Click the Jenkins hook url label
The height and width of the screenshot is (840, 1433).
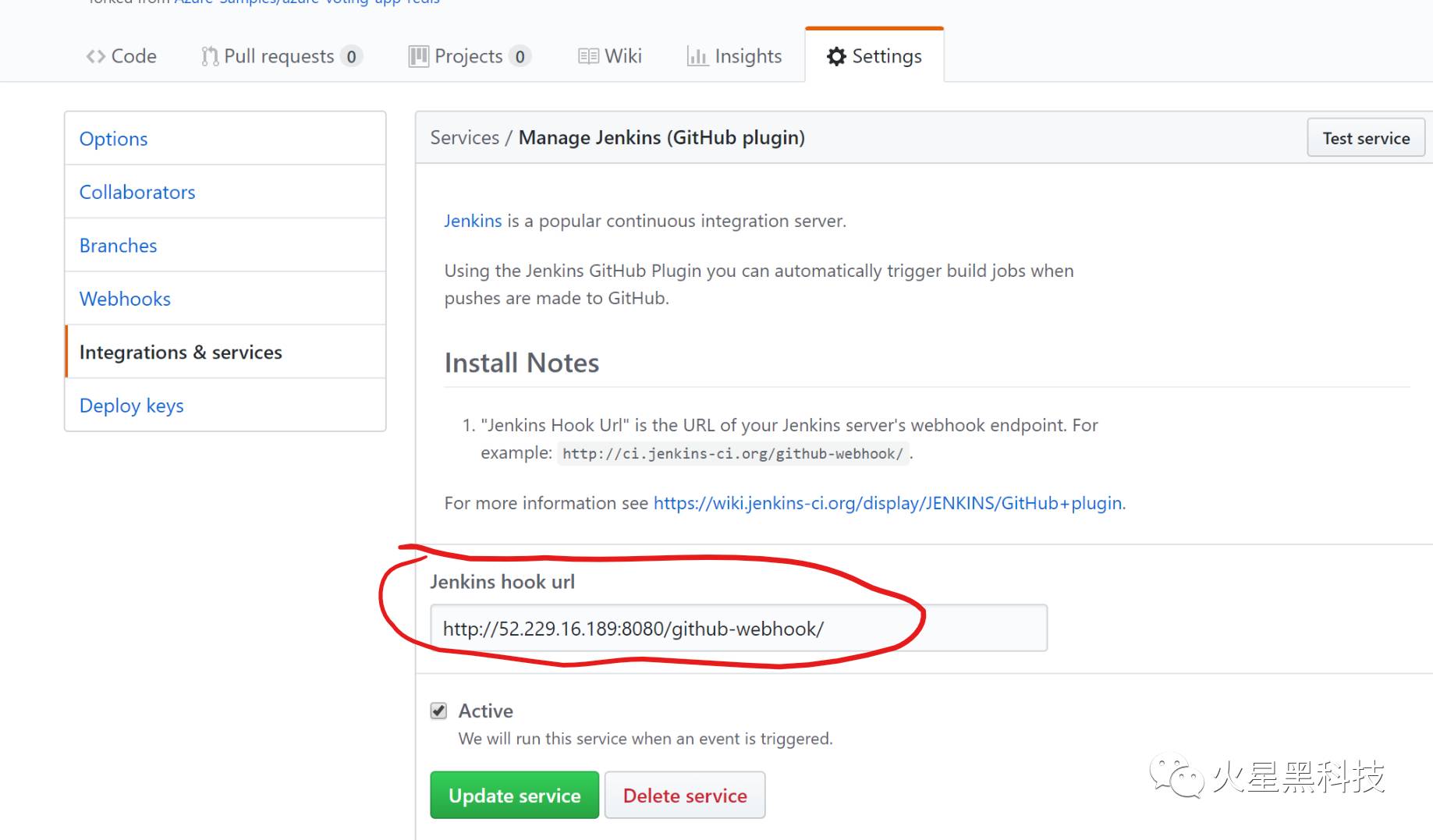pyautogui.click(x=502, y=582)
